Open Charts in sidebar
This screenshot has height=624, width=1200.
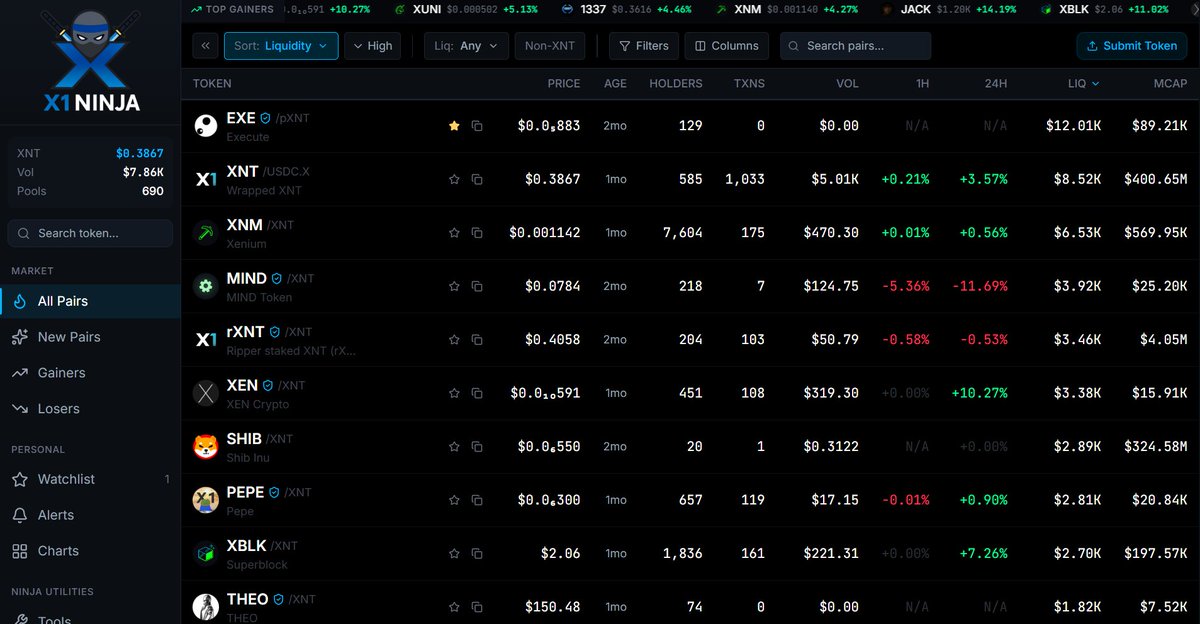click(x=90, y=551)
